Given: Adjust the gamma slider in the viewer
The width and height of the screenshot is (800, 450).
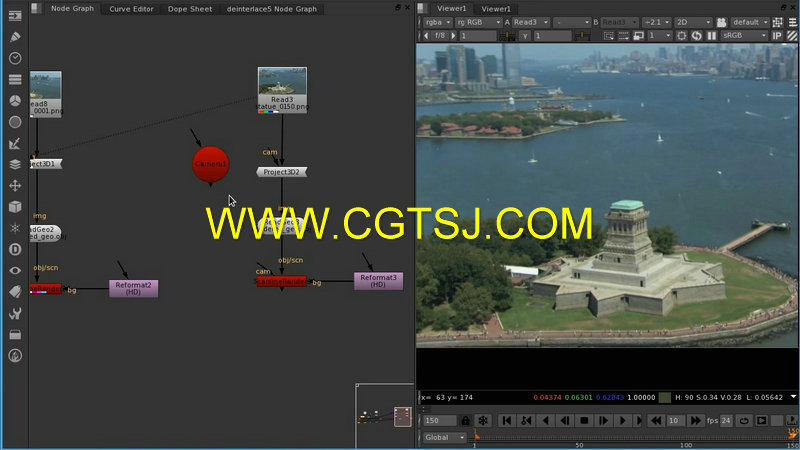Looking at the screenshot, I should tap(582, 36).
